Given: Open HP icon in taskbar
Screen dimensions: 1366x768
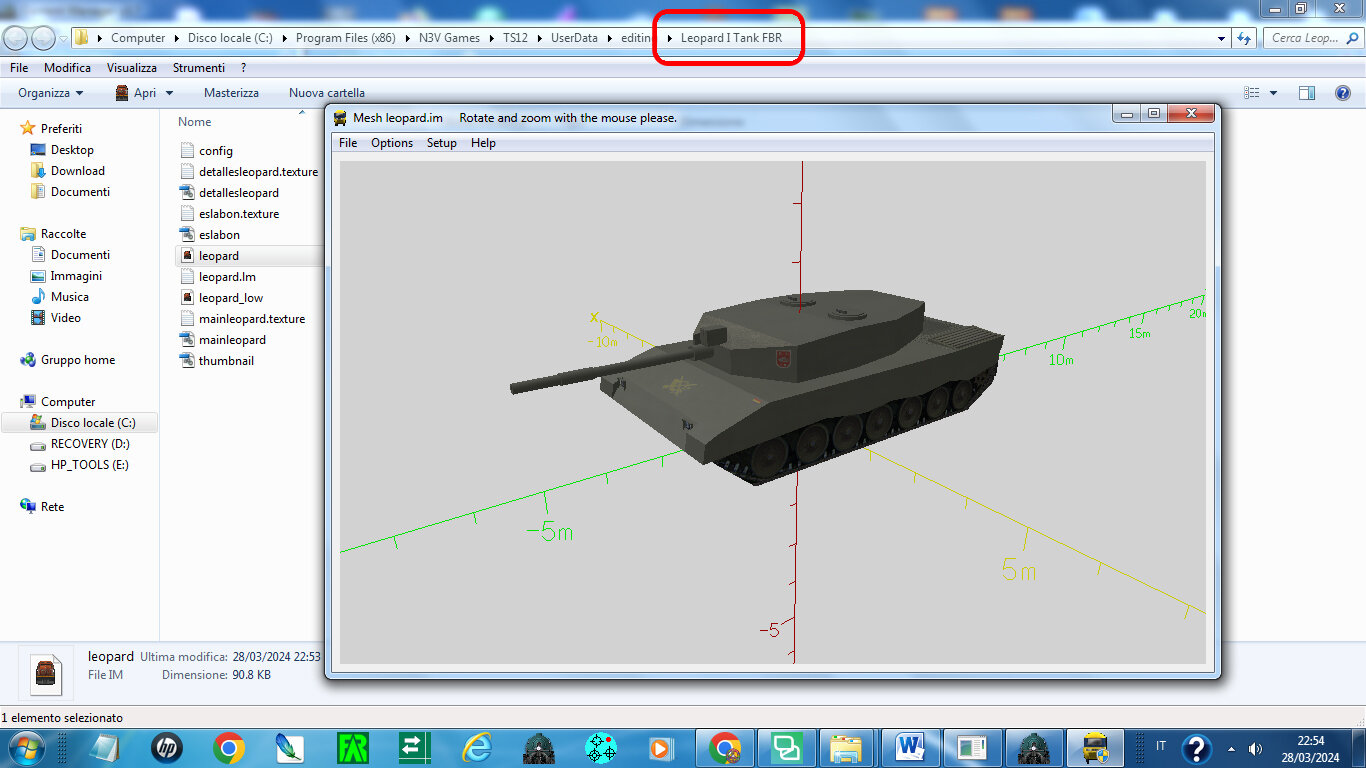Looking at the screenshot, I should (x=167, y=748).
